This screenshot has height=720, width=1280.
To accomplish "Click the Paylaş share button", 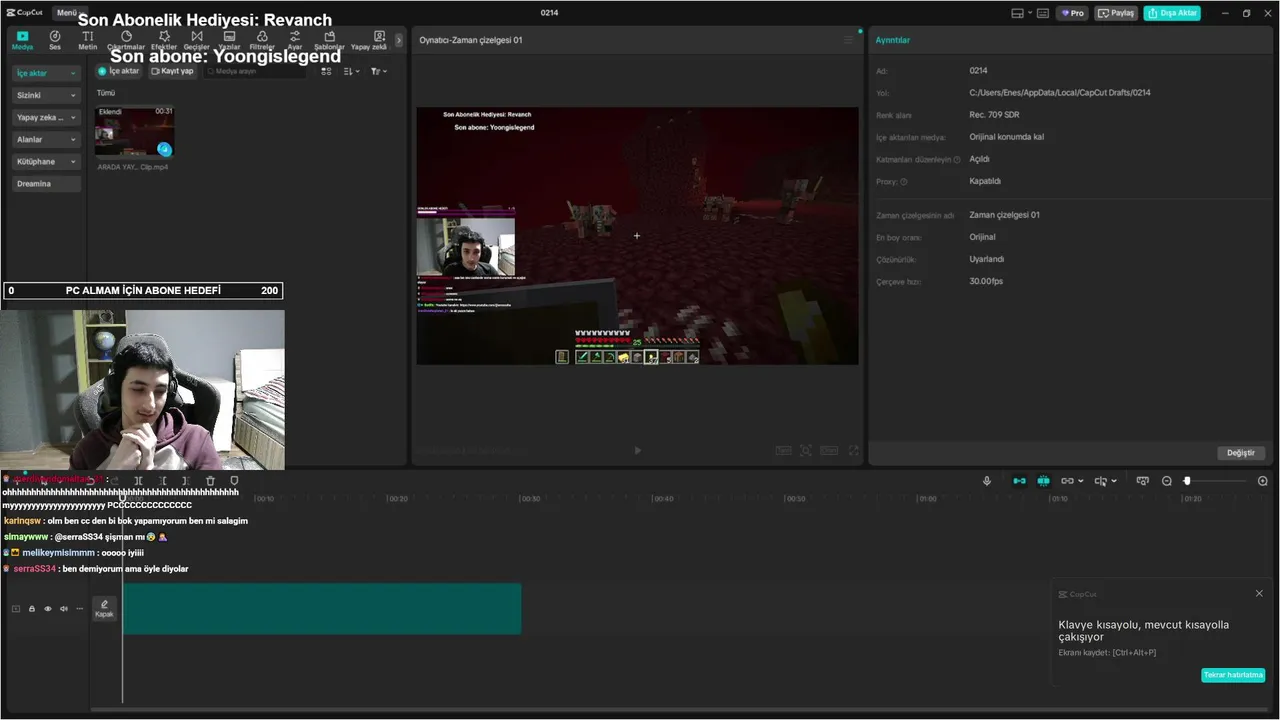I will [x=1116, y=13].
